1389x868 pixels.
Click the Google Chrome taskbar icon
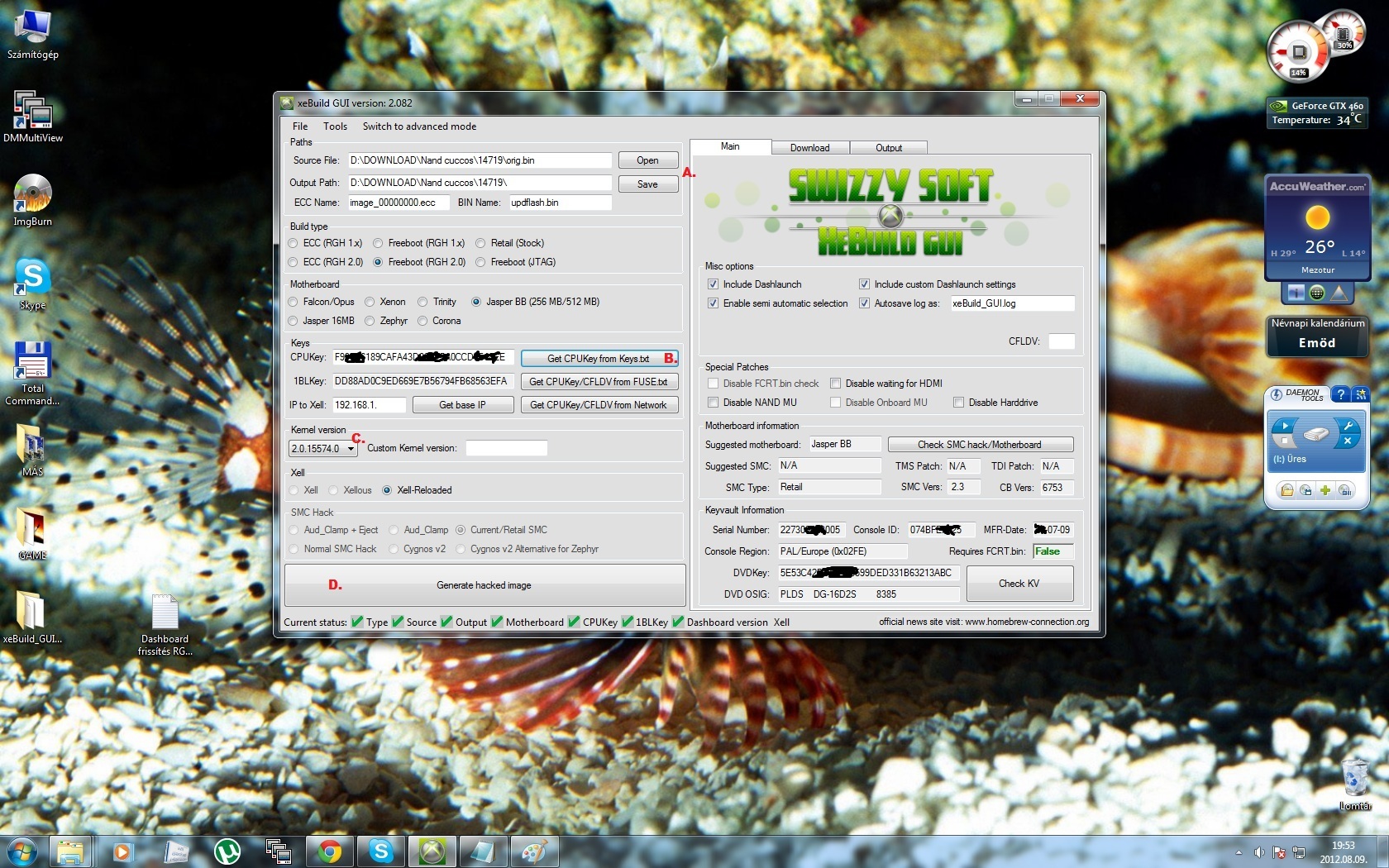[x=330, y=851]
